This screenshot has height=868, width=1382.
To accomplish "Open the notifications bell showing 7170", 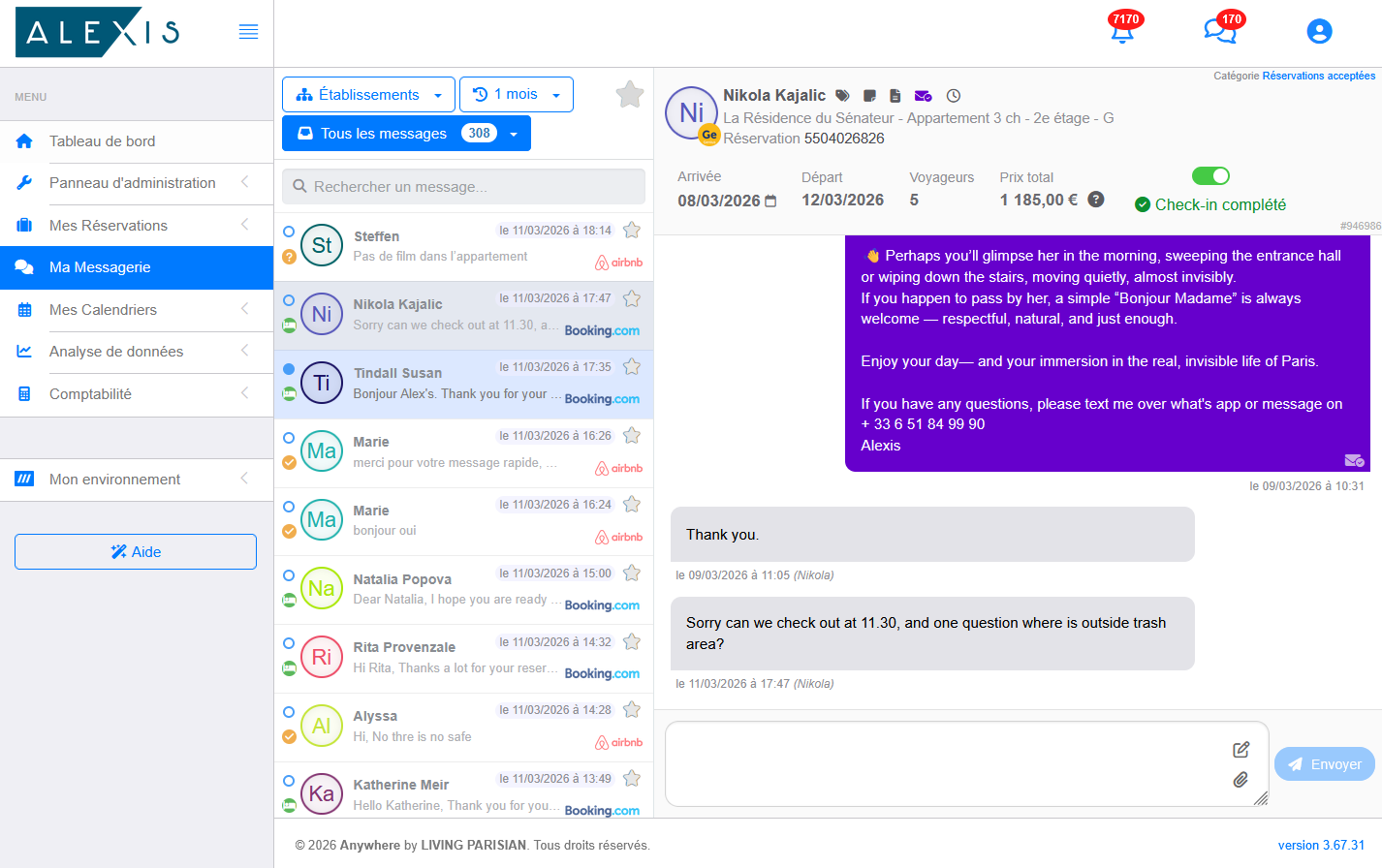I will [x=1121, y=31].
